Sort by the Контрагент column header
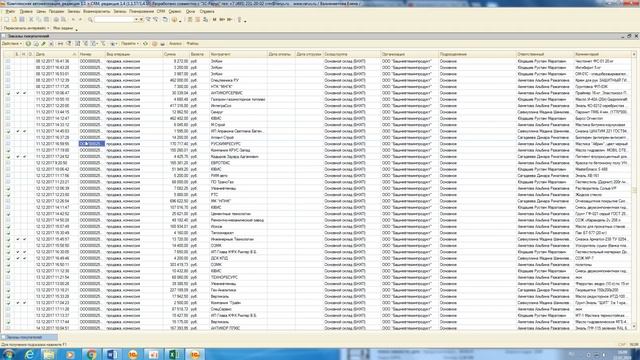 click(238, 54)
